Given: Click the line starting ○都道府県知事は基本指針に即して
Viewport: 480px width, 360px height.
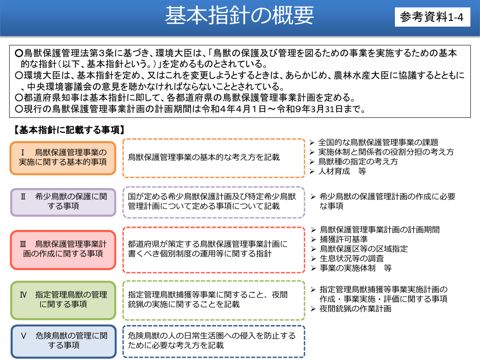Looking at the screenshot, I should (x=185, y=98).
